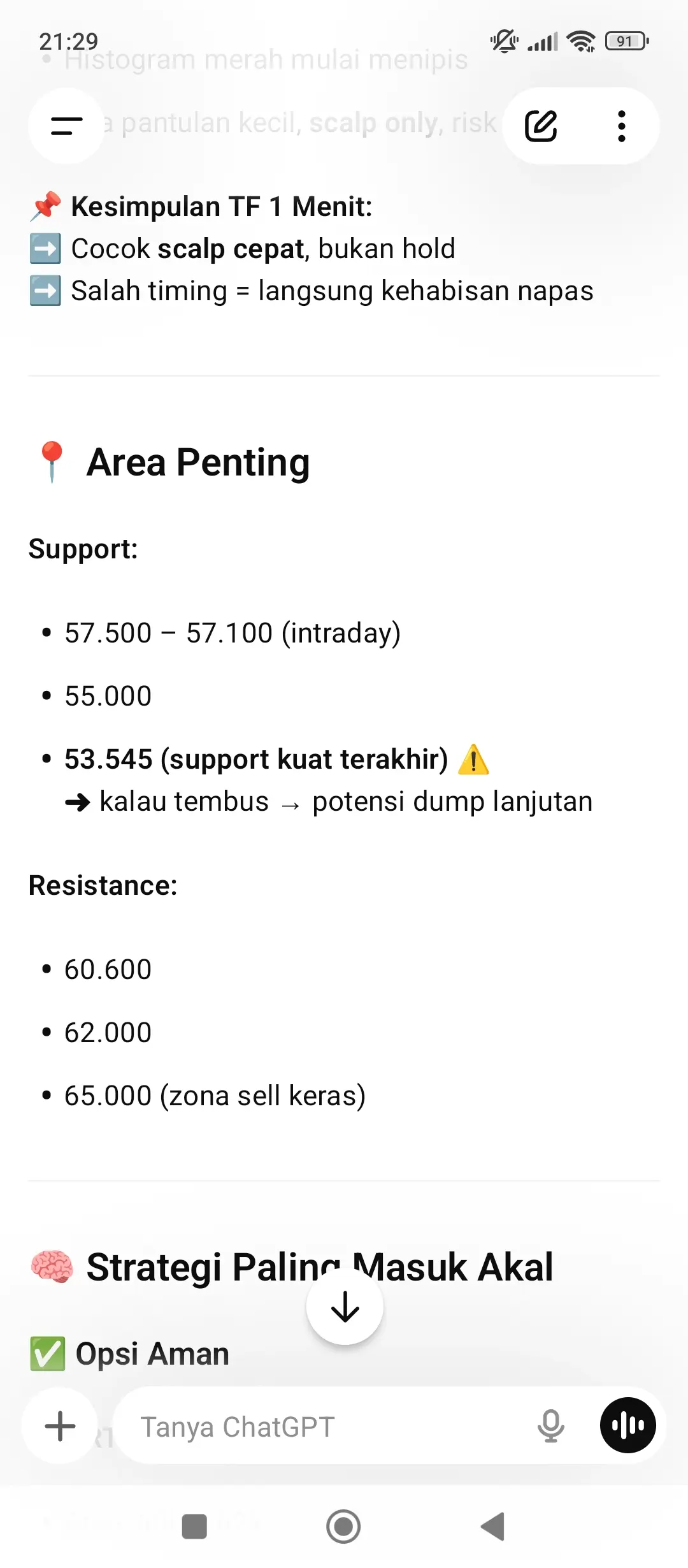The width and height of the screenshot is (688, 1568).
Task: Tap the scroll-to-bottom arrow button
Action: point(345,1307)
